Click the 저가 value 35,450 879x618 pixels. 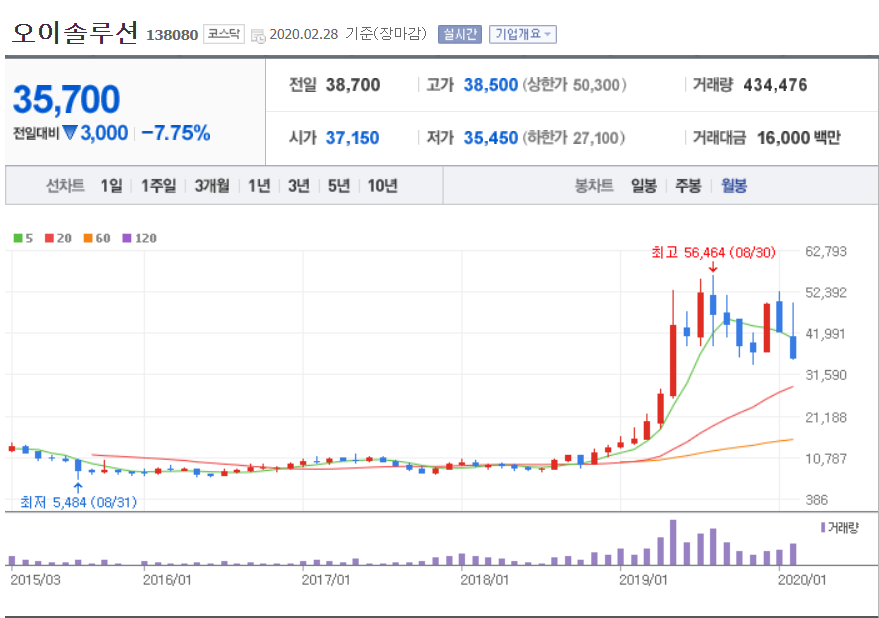[x=491, y=138]
